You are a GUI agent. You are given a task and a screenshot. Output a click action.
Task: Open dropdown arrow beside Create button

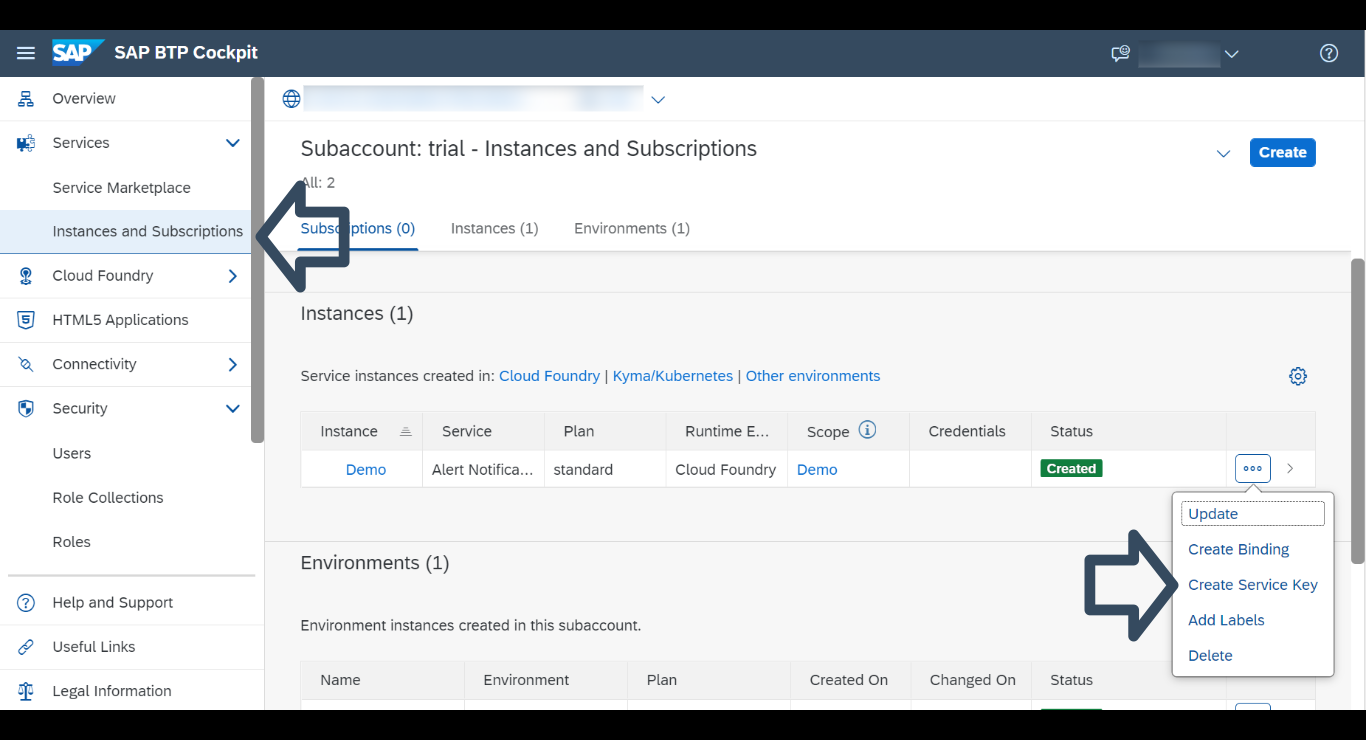(x=1223, y=154)
